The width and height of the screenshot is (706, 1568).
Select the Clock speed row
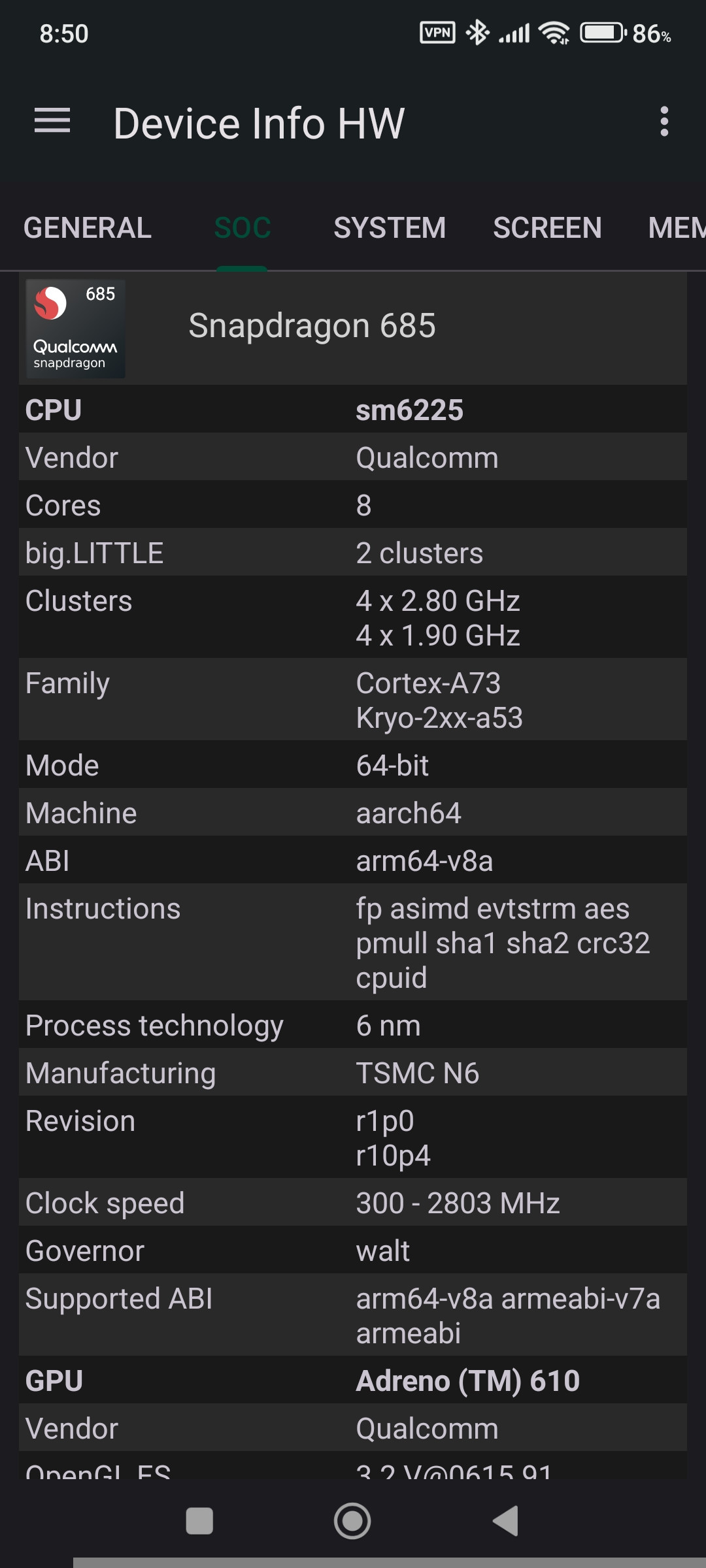tap(353, 1202)
